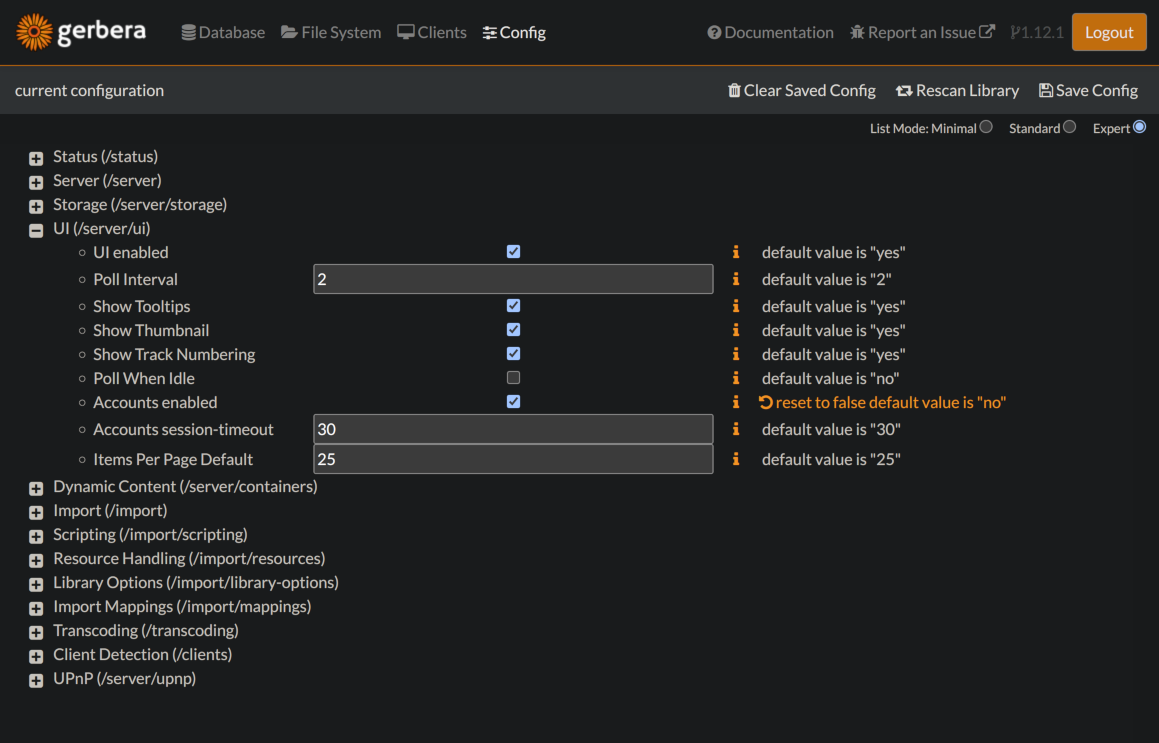1159x743 pixels.
Task: Click the trash icon for Clear Saved Config
Action: tap(735, 91)
